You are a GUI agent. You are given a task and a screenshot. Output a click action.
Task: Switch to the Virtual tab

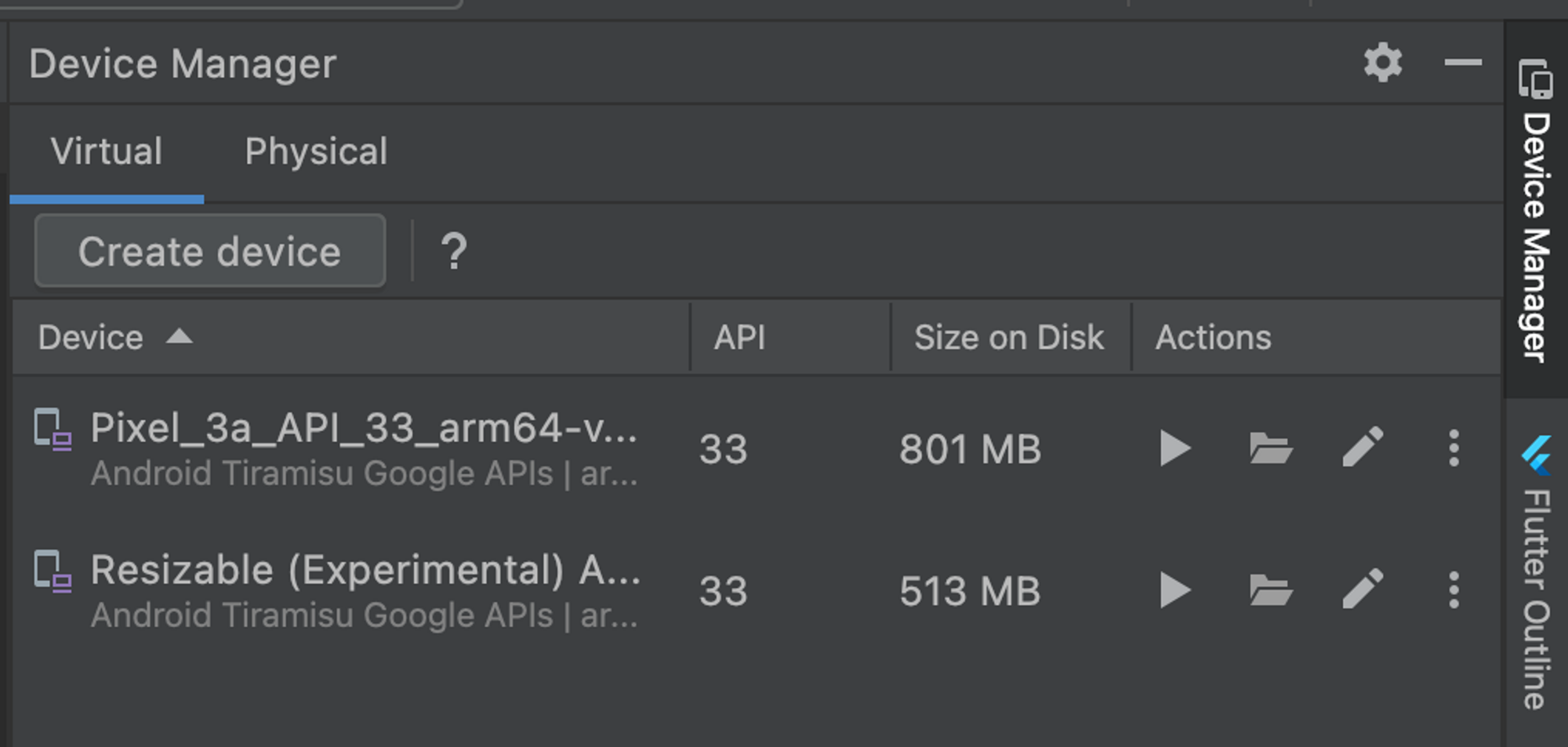(x=107, y=151)
